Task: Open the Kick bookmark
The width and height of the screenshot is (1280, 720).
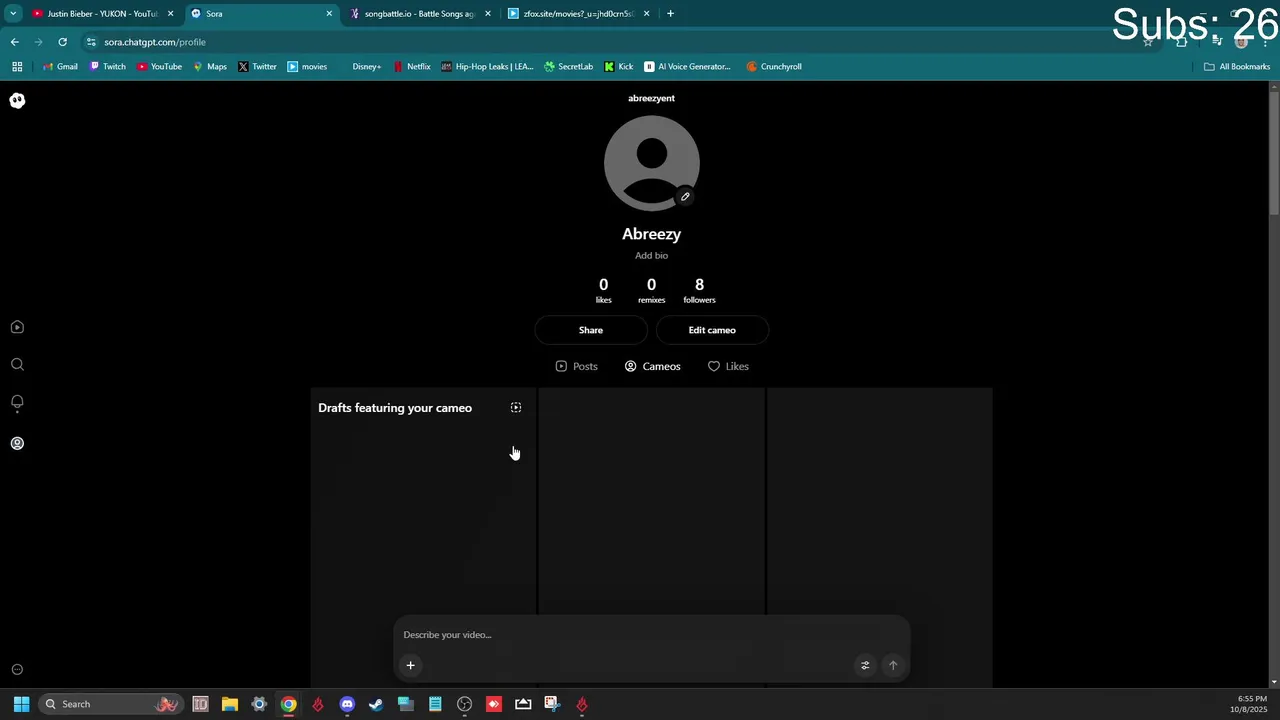Action: point(619,67)
